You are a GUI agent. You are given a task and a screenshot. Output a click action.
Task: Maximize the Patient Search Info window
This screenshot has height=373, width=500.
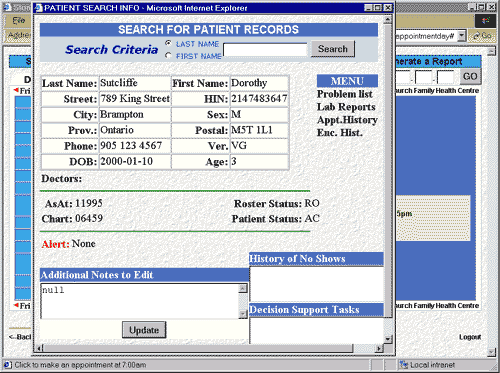378,8
